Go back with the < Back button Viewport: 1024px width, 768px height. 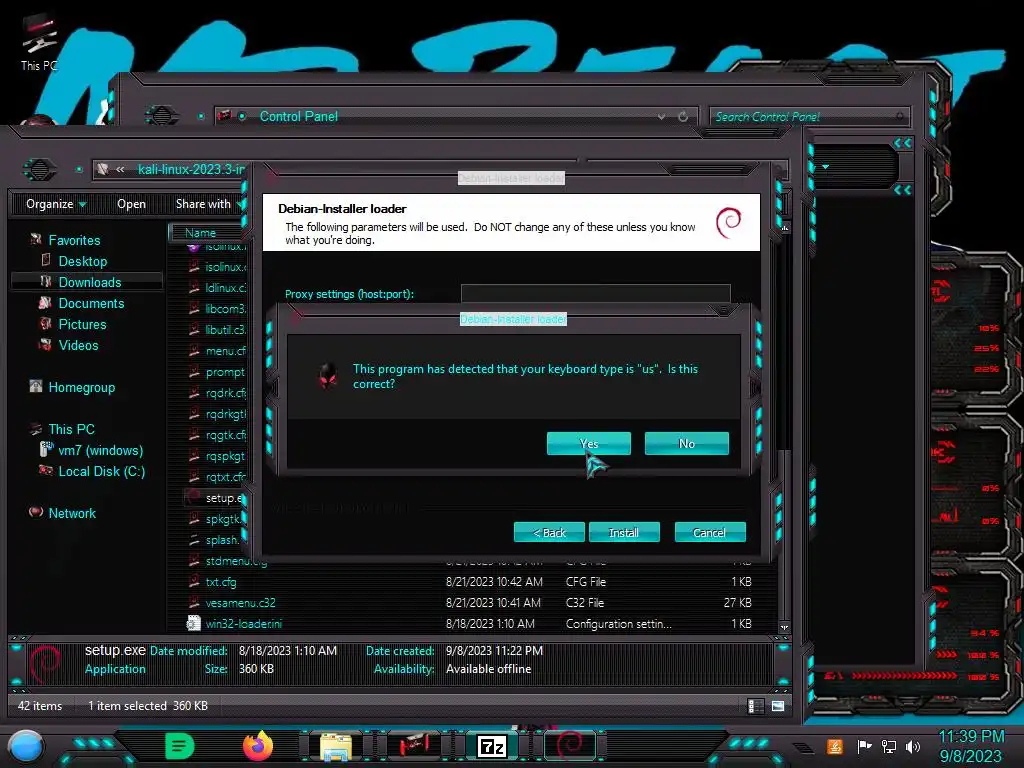pyautogui.click(x=549, y=532)
